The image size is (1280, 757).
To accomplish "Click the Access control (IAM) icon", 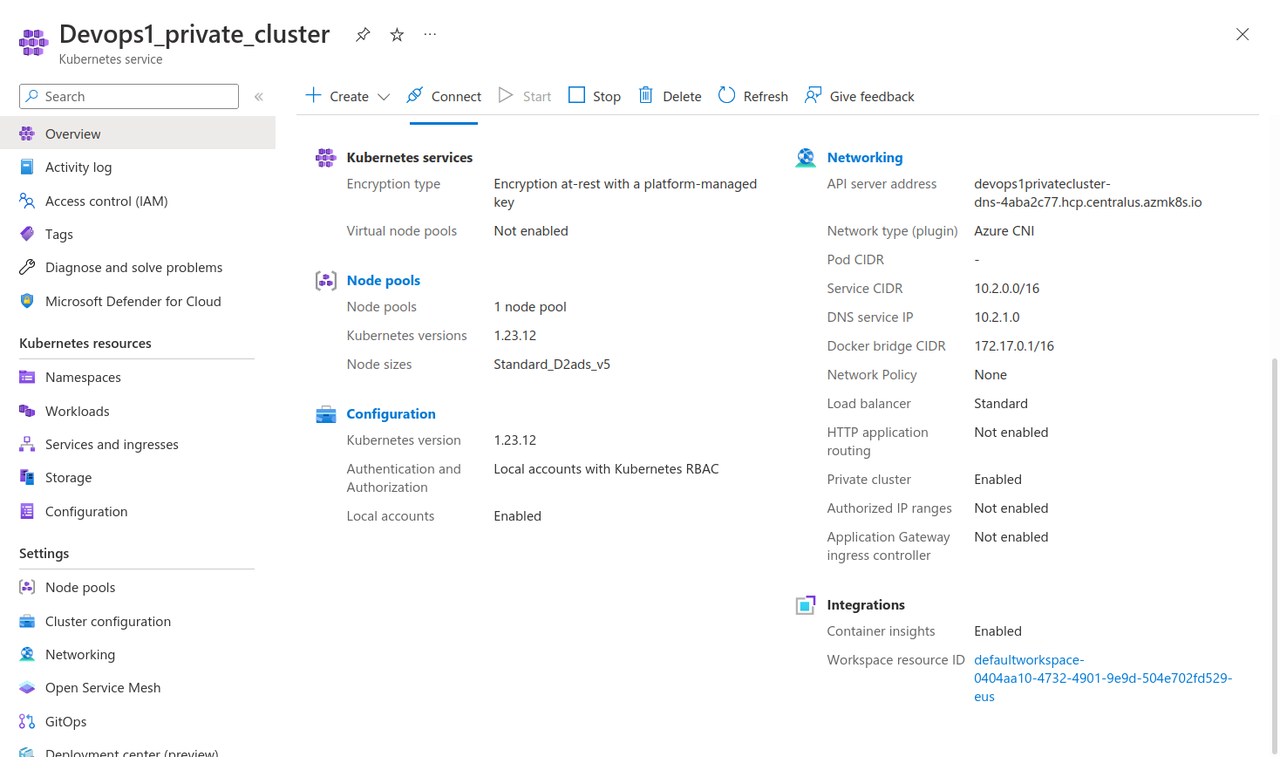I will [27, 200].
